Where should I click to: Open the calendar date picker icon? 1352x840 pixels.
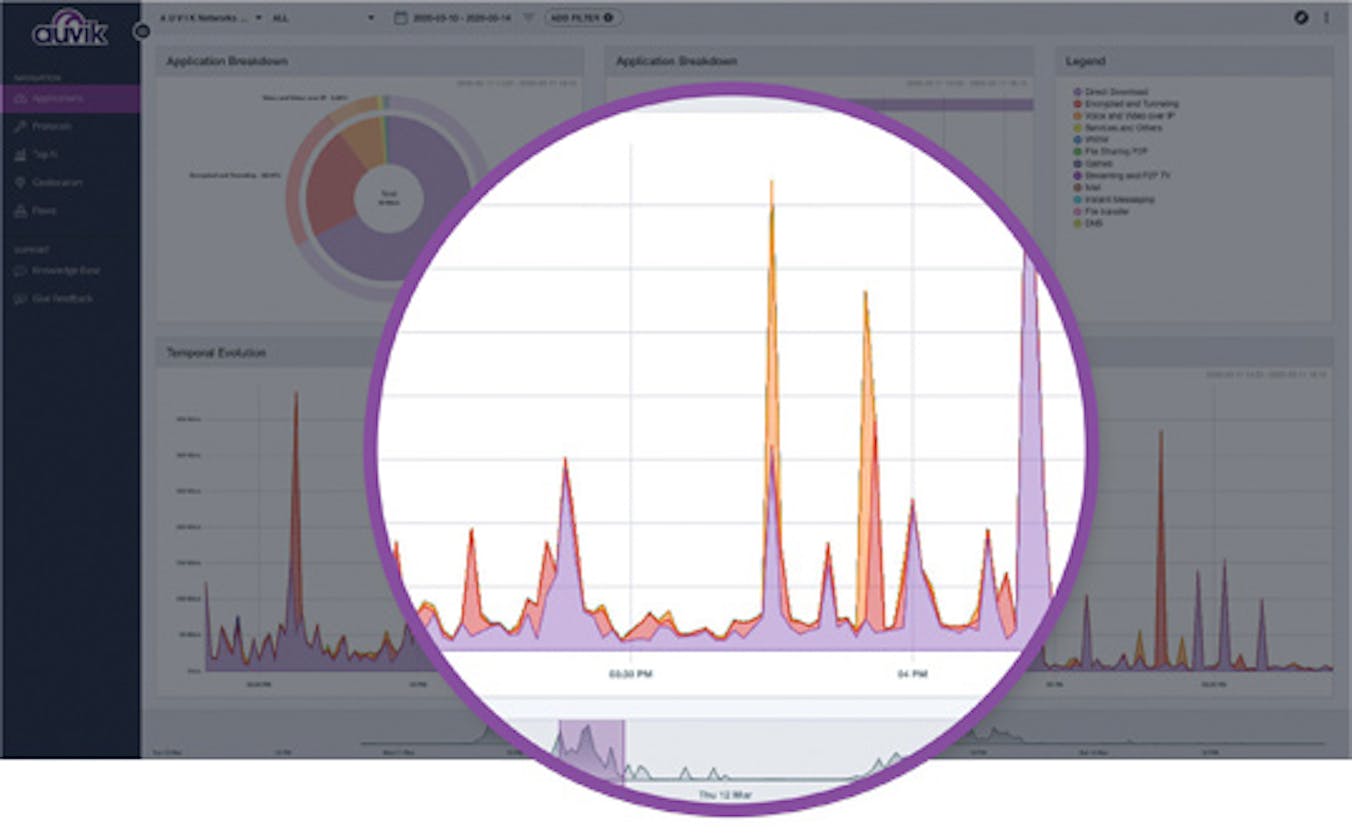[x=400, y=18]
